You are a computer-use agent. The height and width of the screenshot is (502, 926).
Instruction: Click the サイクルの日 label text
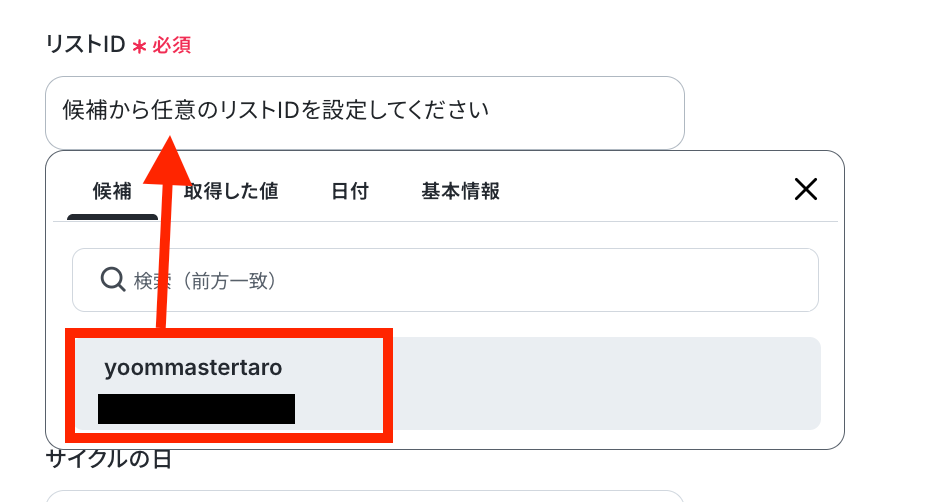tap(108, 459)
